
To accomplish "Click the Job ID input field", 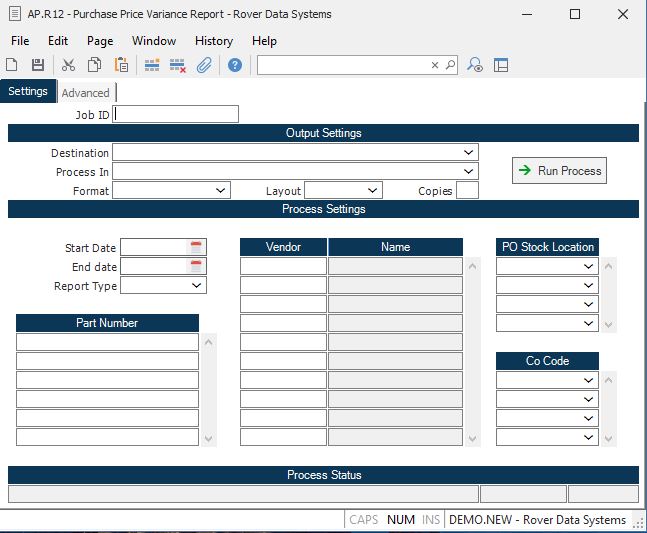I will tap(177, 115).
